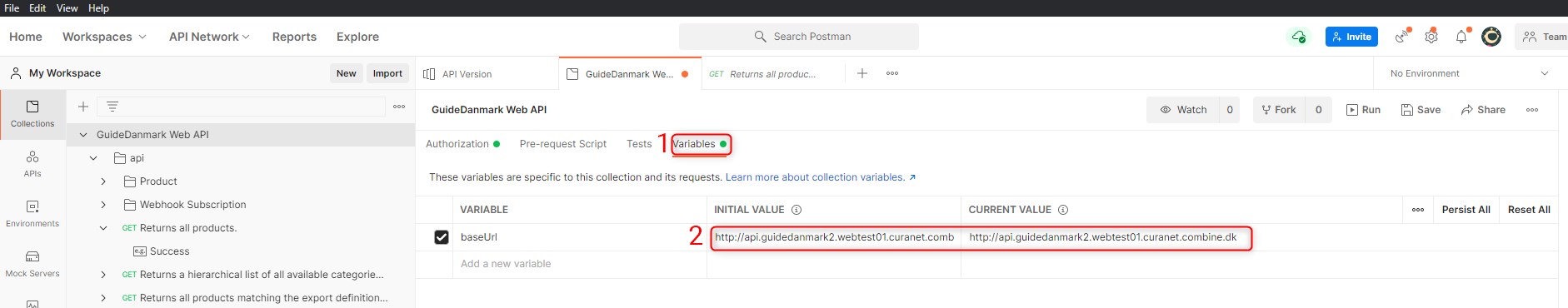Expand the API Network dropdown
This screenshot has width=1568, height=308.
click(209, 37)
